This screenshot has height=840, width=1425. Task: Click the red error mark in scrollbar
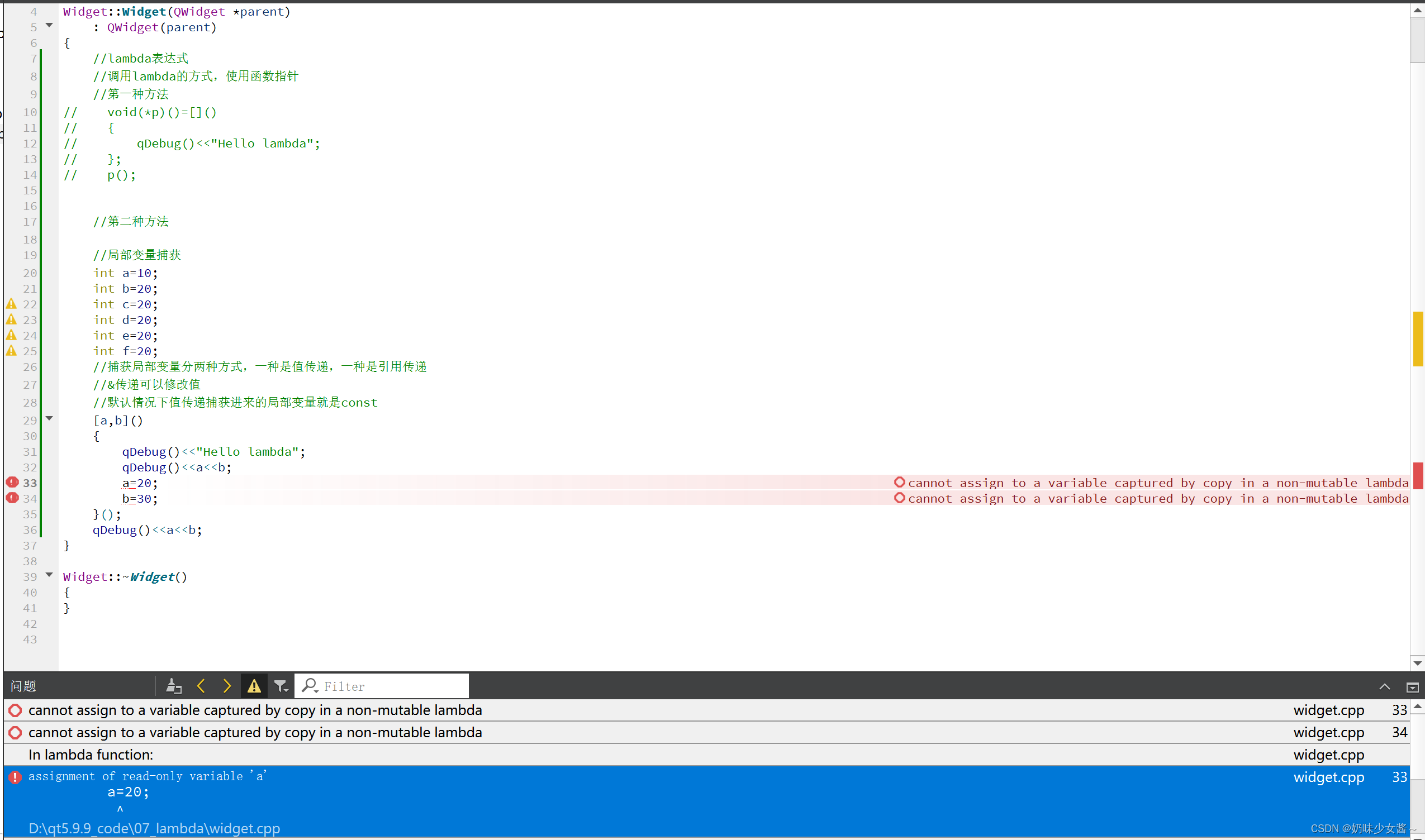click(x=1418, y=475)
